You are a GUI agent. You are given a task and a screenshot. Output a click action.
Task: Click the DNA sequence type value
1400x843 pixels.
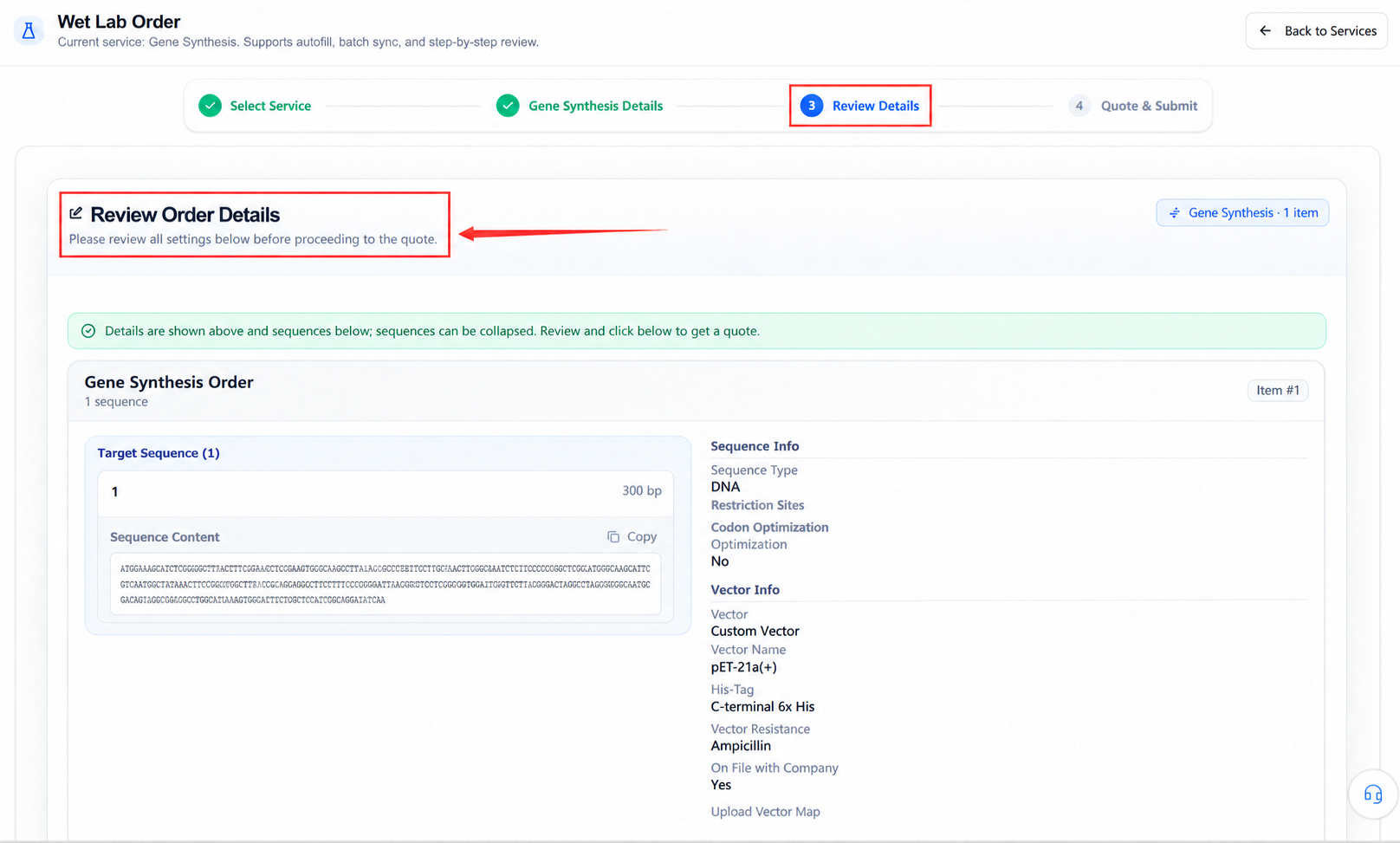point(725,487)
